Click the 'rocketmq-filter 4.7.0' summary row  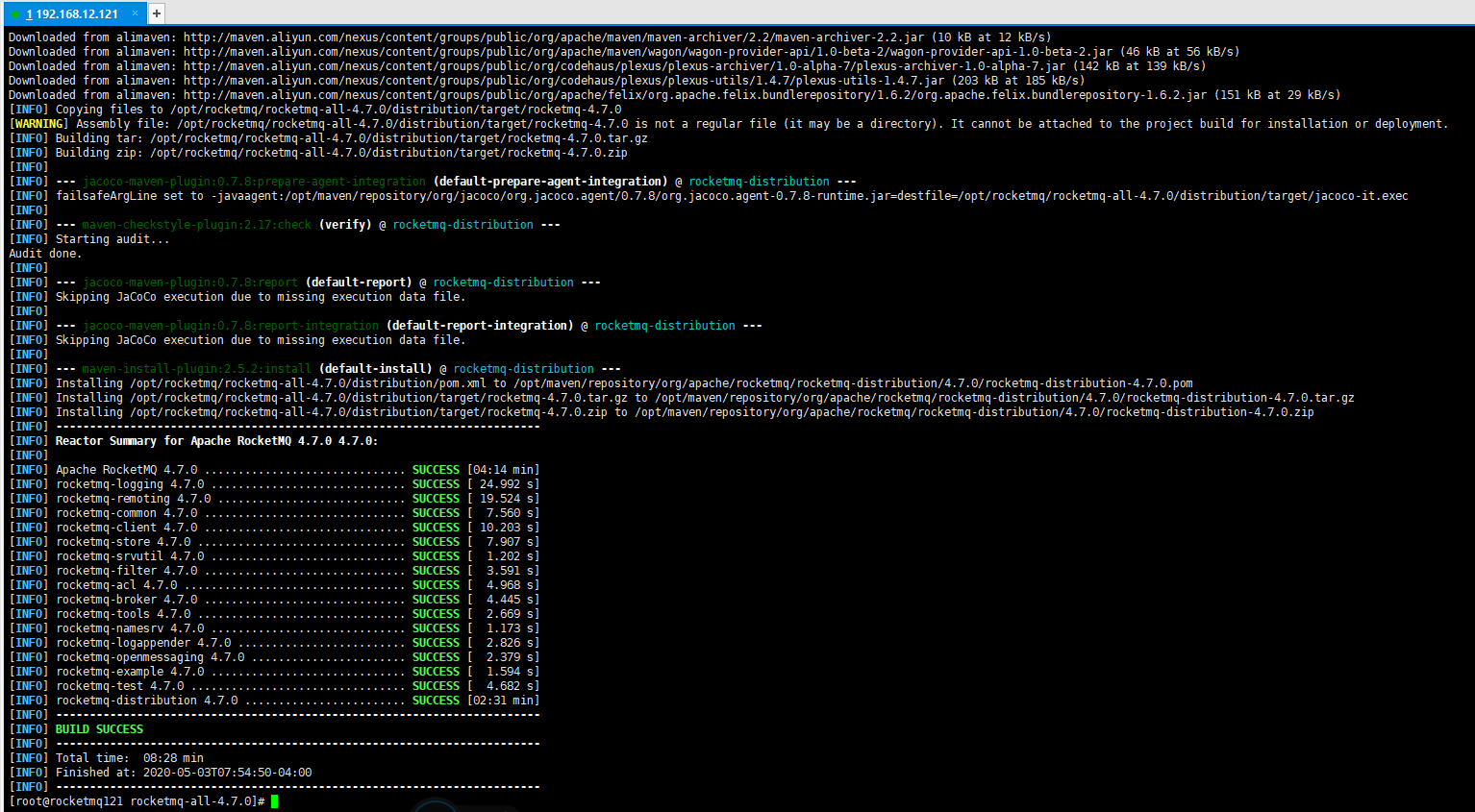click(x=274, y=571)
